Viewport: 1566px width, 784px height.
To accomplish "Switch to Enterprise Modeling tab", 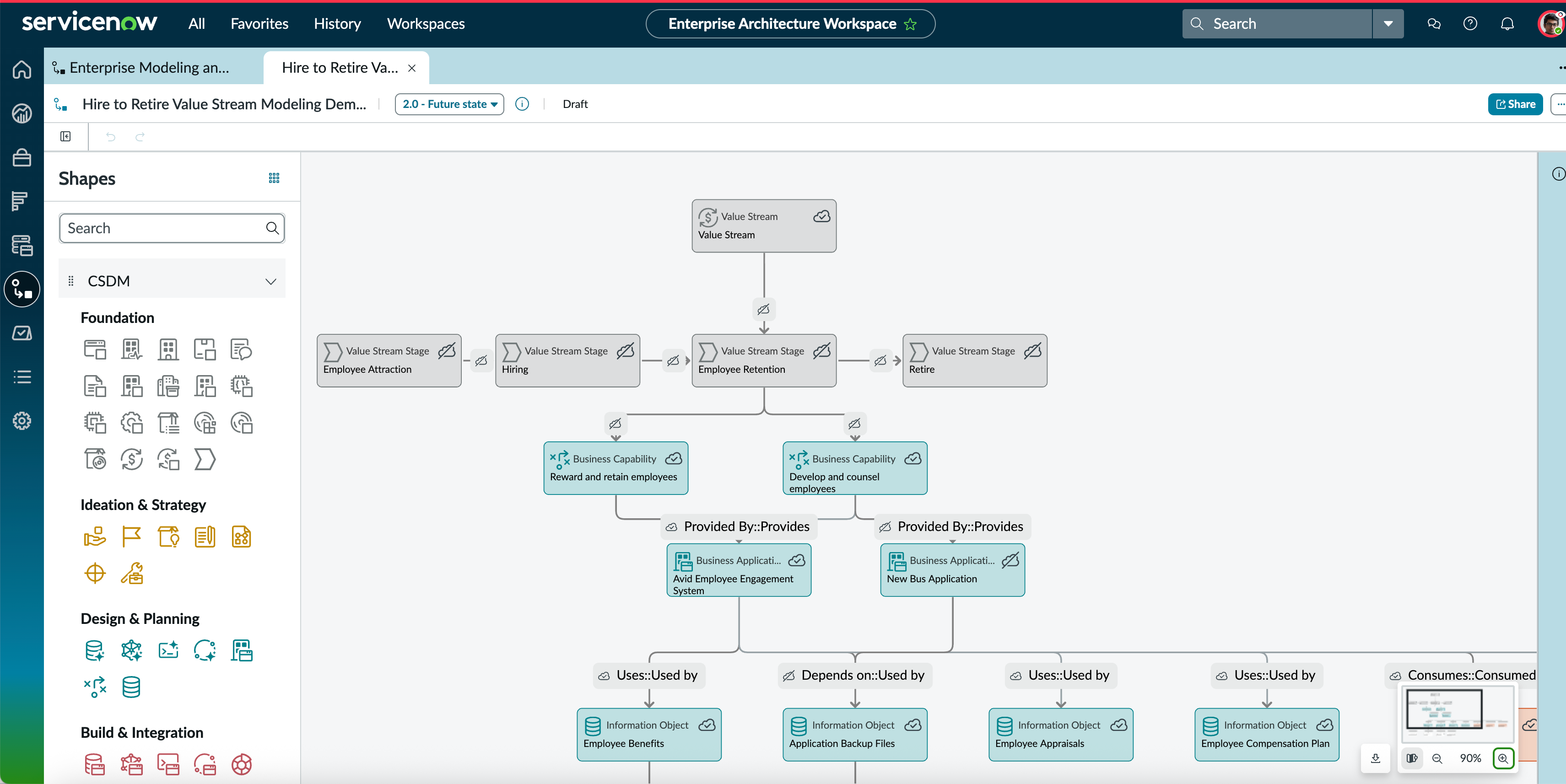I will (x=150, y=67).
